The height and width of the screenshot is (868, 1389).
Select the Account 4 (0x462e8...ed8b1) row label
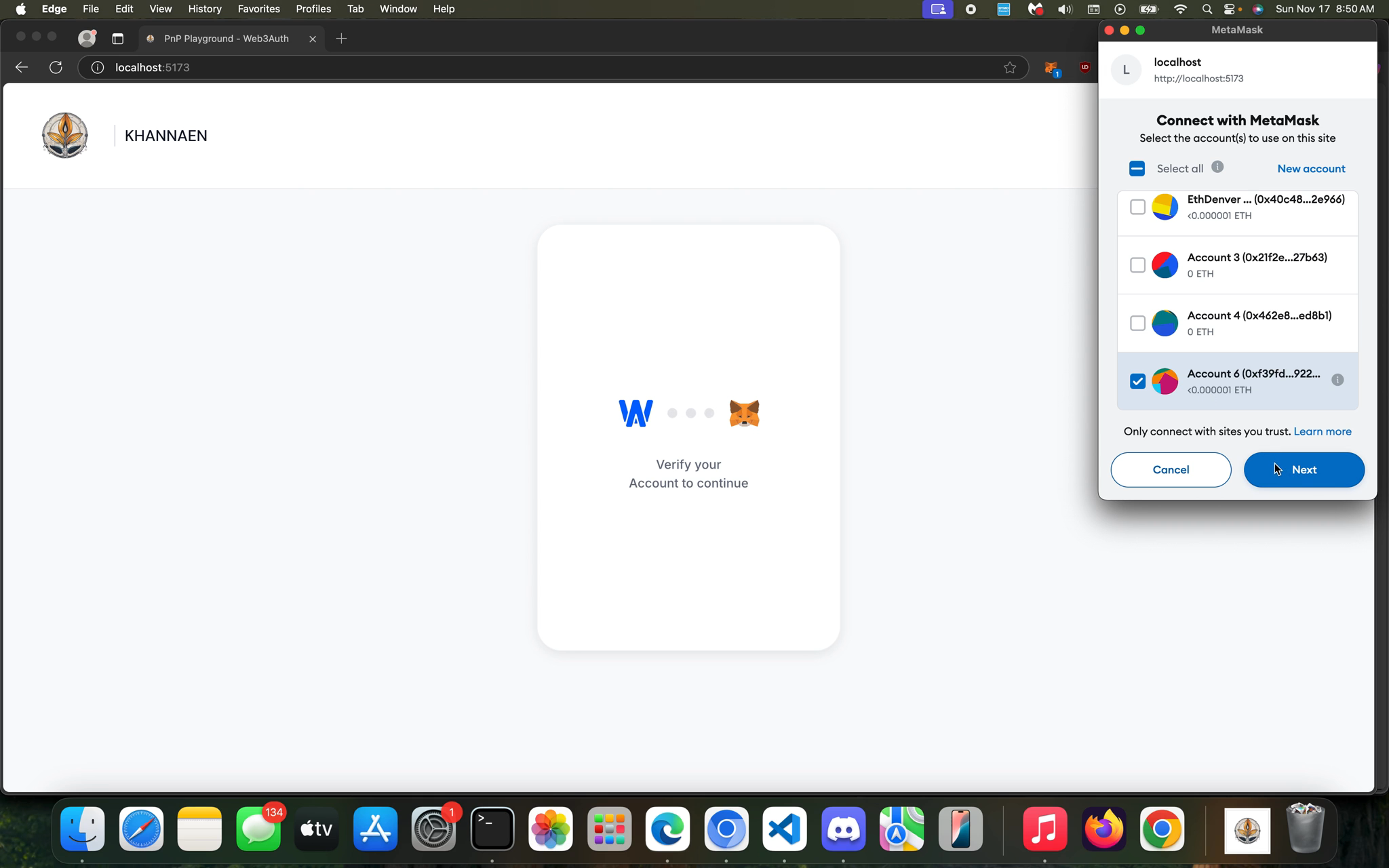point(1259,316)
